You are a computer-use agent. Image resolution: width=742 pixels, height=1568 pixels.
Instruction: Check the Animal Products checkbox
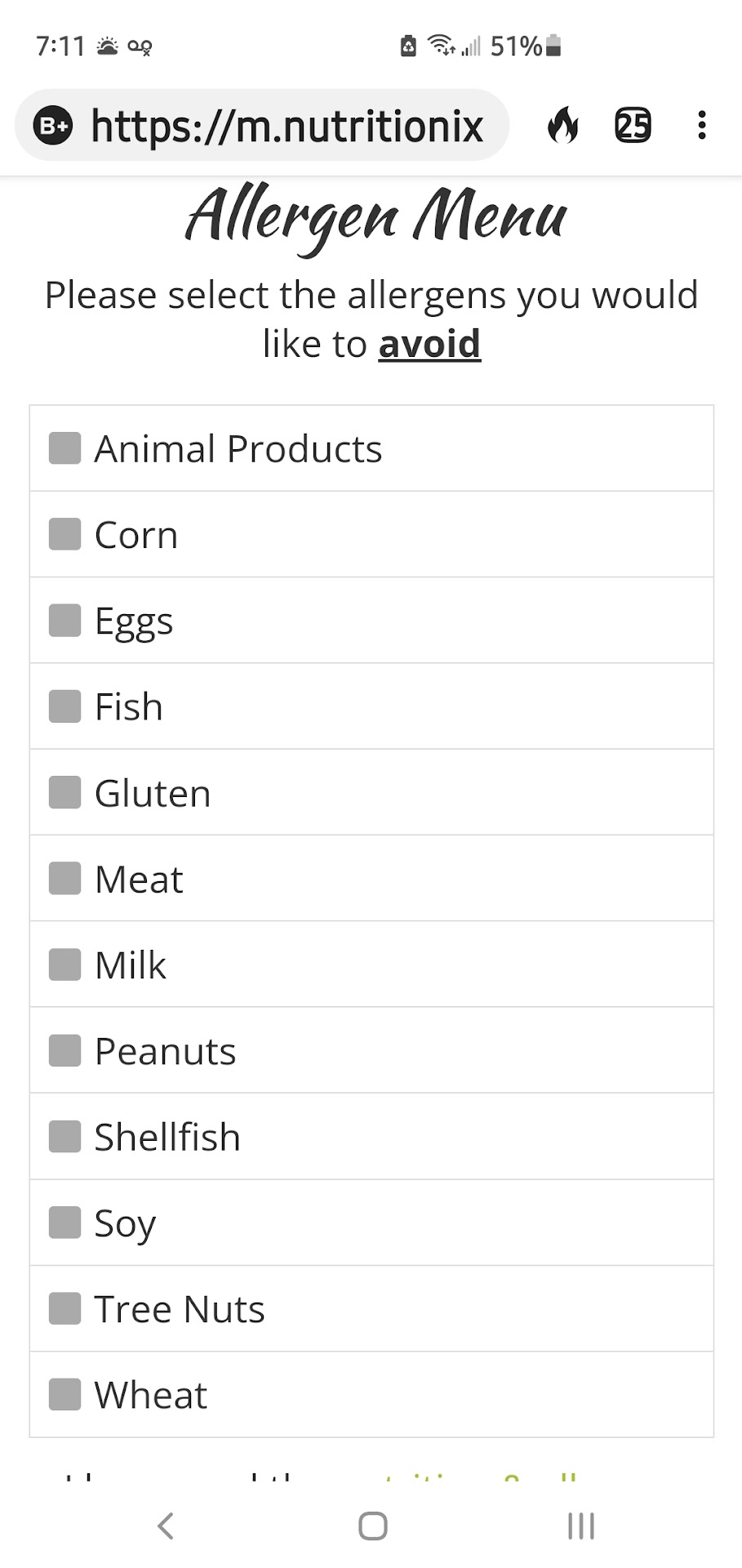[x=65, y=448]
